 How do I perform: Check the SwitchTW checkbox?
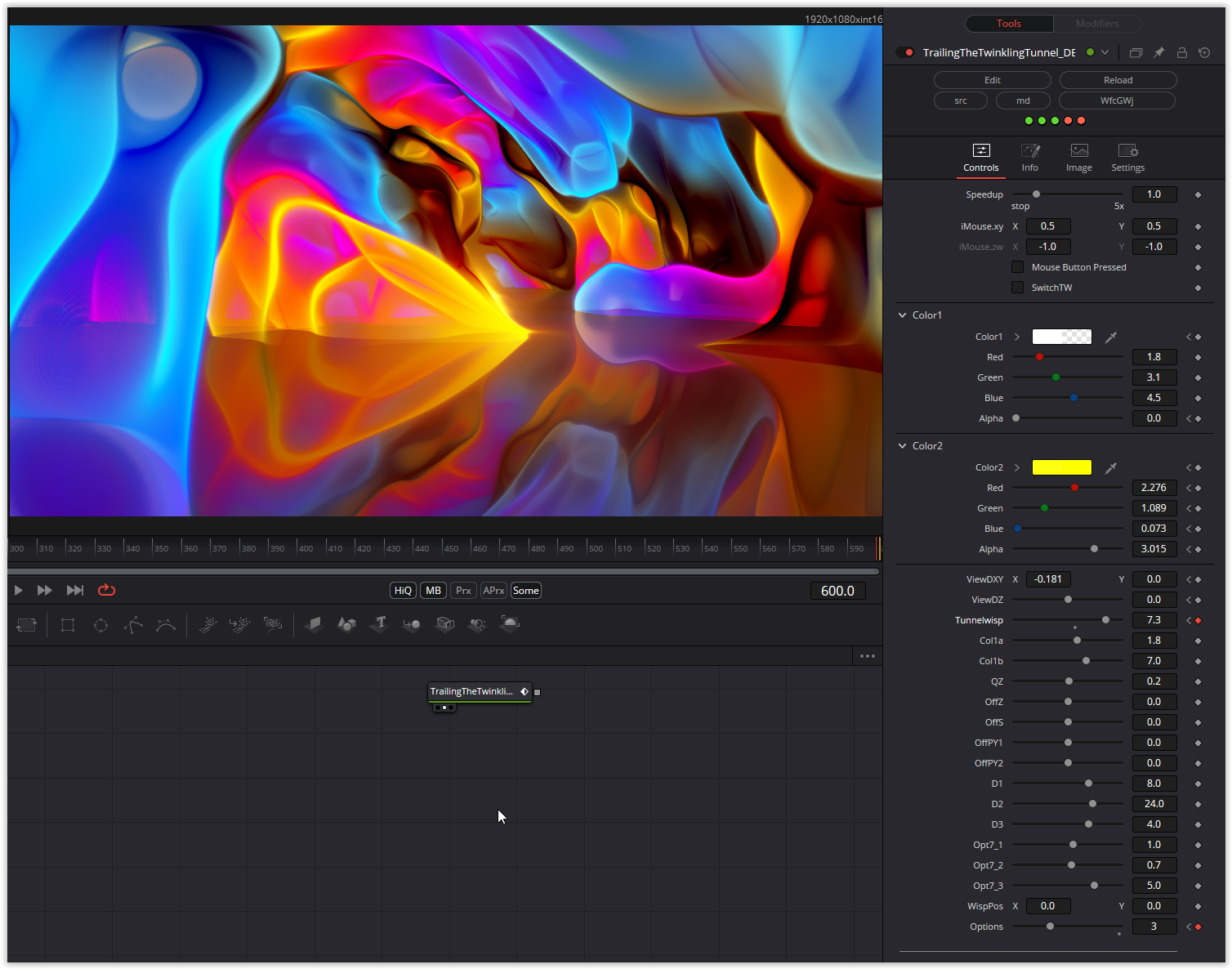1017,288
